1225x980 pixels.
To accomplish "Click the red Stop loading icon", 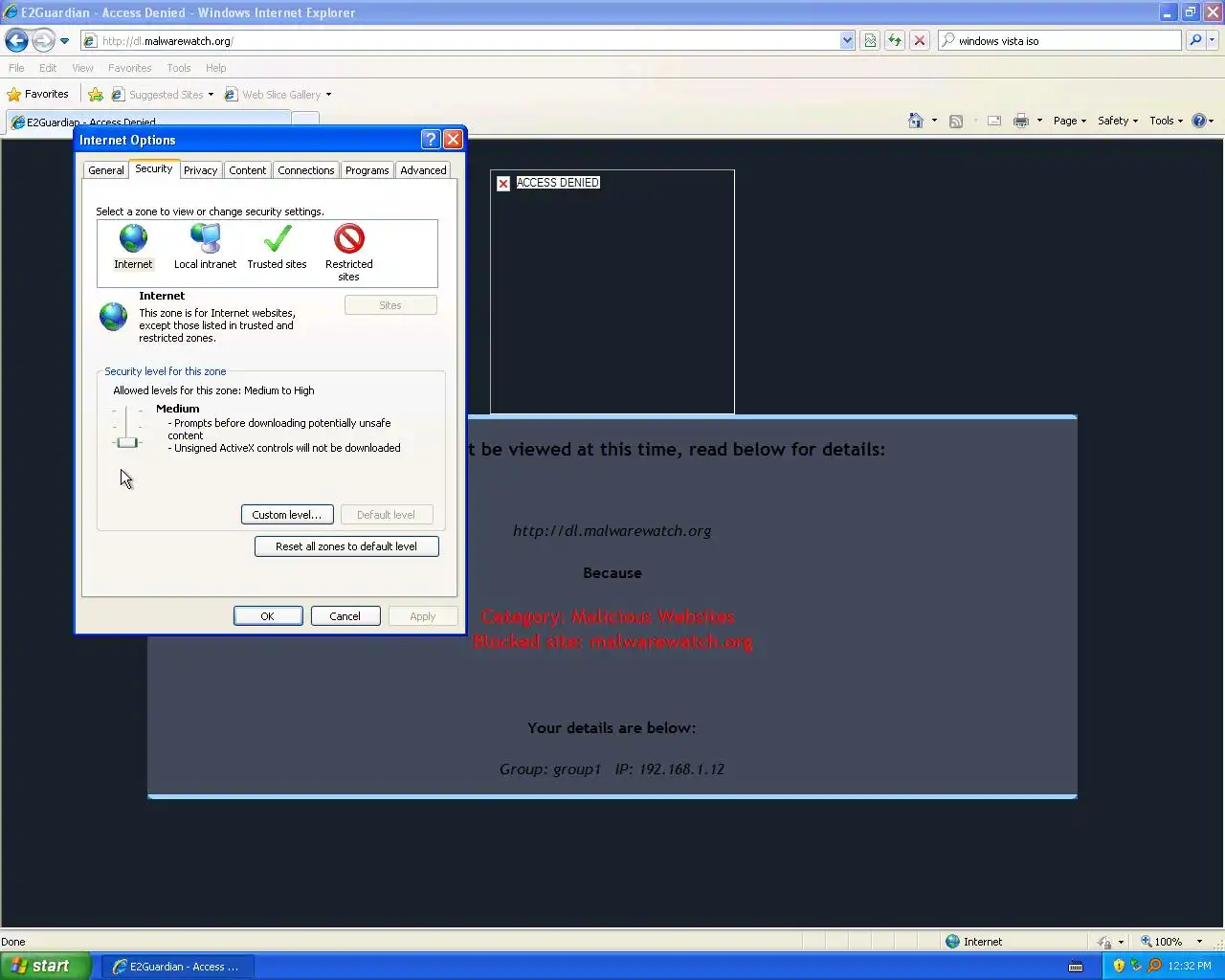I will tap(919, 40).
